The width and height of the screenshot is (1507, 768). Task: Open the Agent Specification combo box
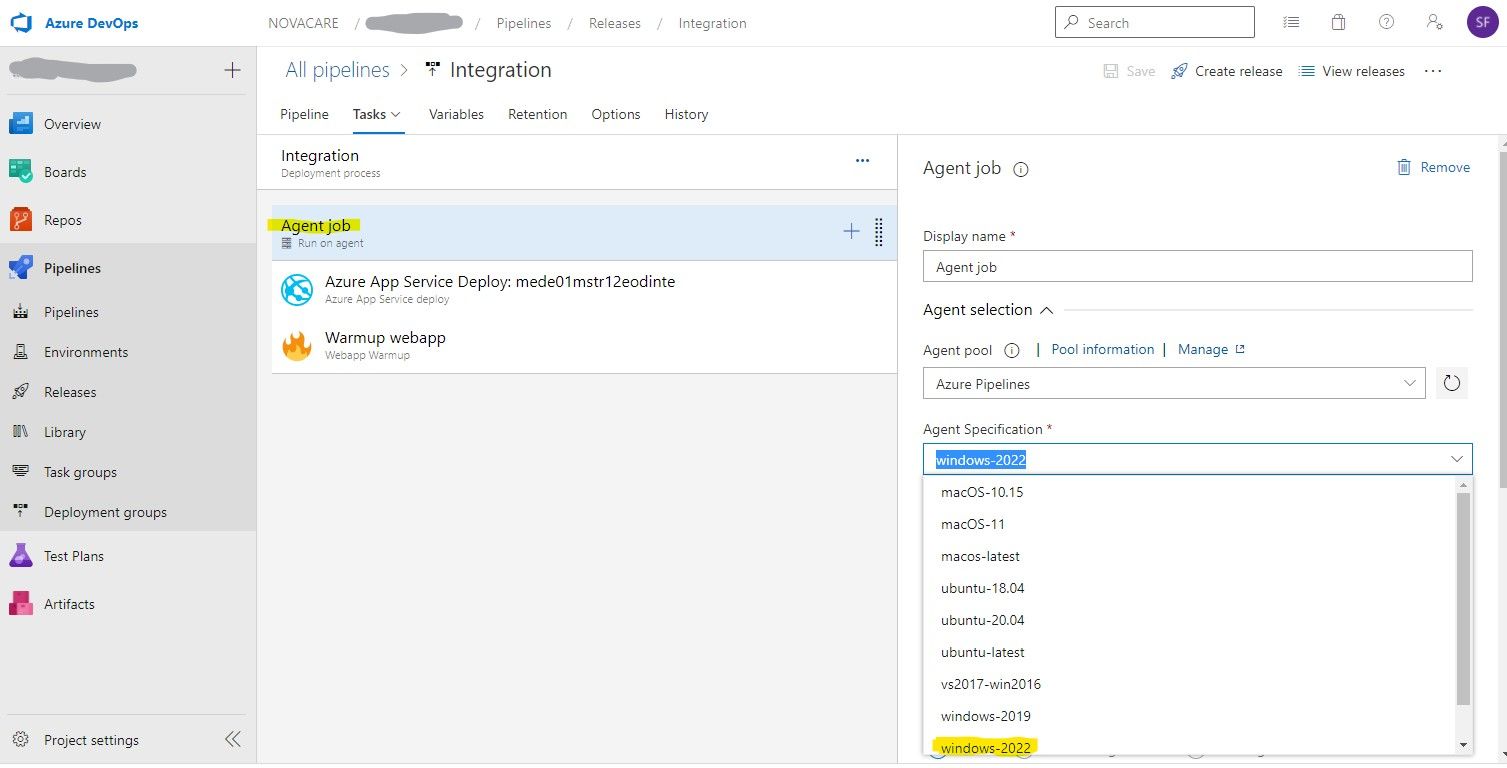pyautogui.click(x=1197, y=459)
